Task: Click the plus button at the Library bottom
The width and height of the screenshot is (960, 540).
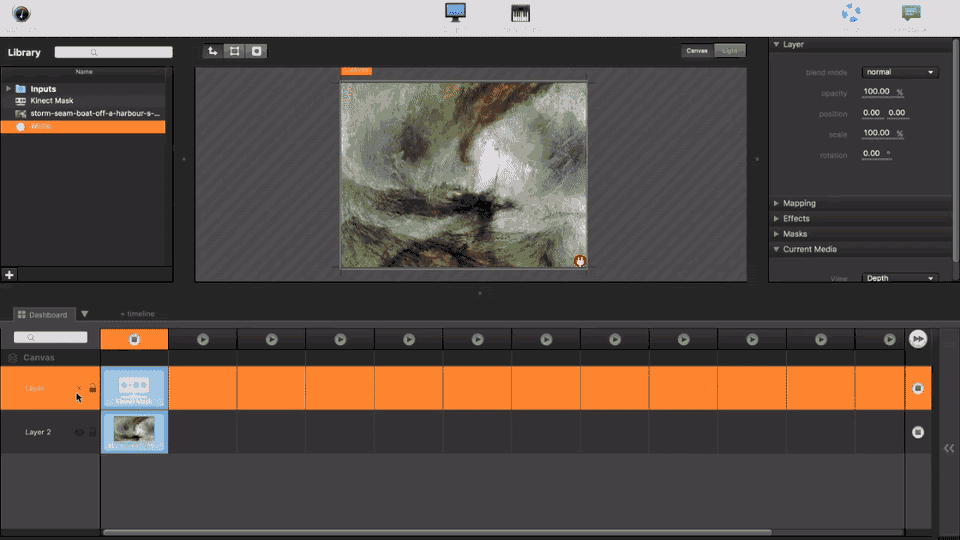Action: [x=9, y=275]
